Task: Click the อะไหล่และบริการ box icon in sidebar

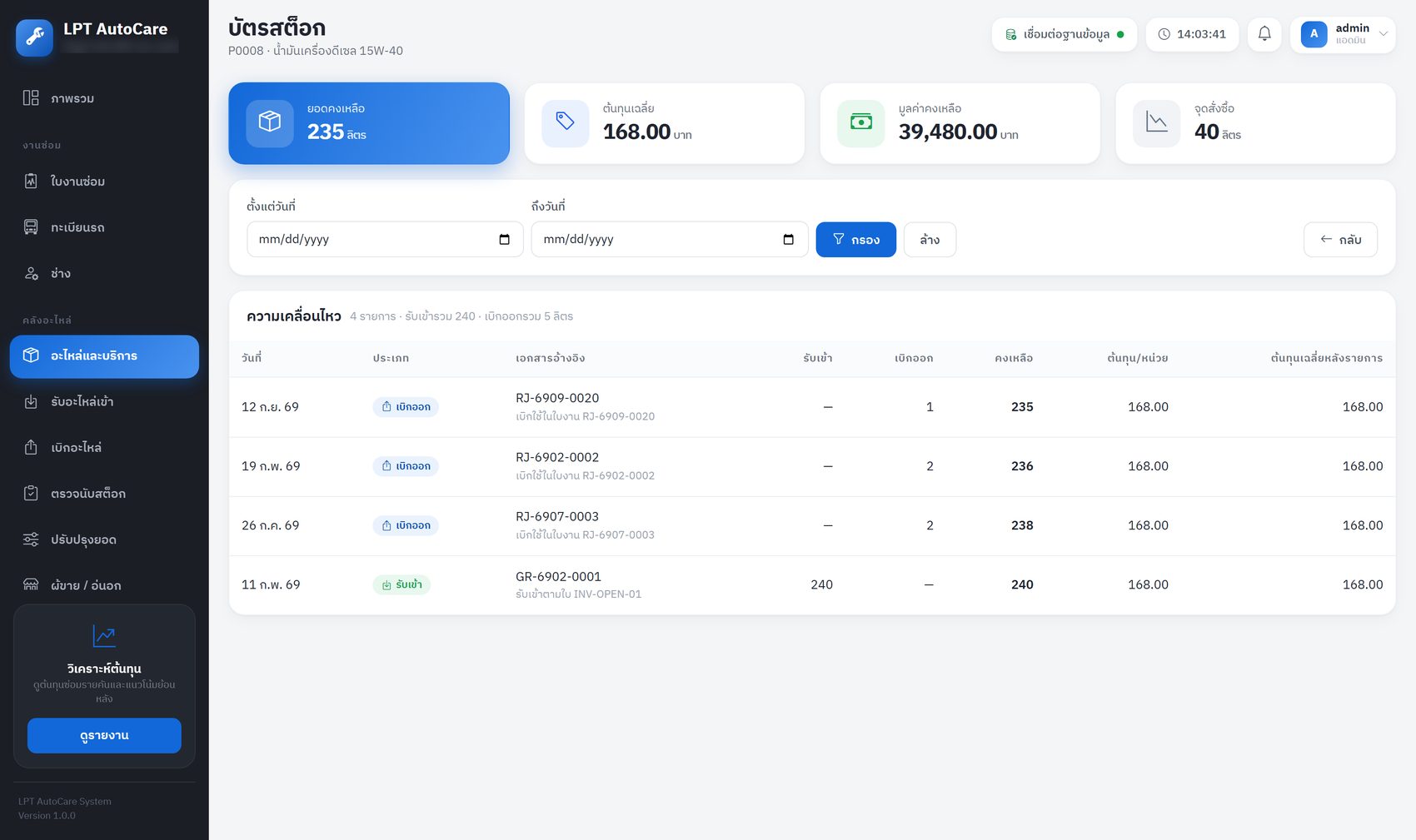Action: pos(31,355)
